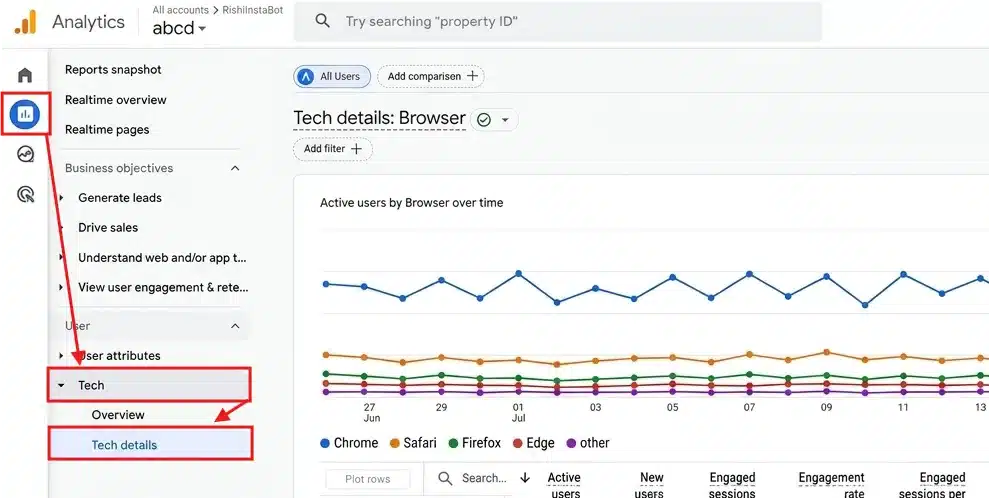Collapse the Tech tree arrow
This screenshot has height=498, width=989.
click(x=61, y=385)
